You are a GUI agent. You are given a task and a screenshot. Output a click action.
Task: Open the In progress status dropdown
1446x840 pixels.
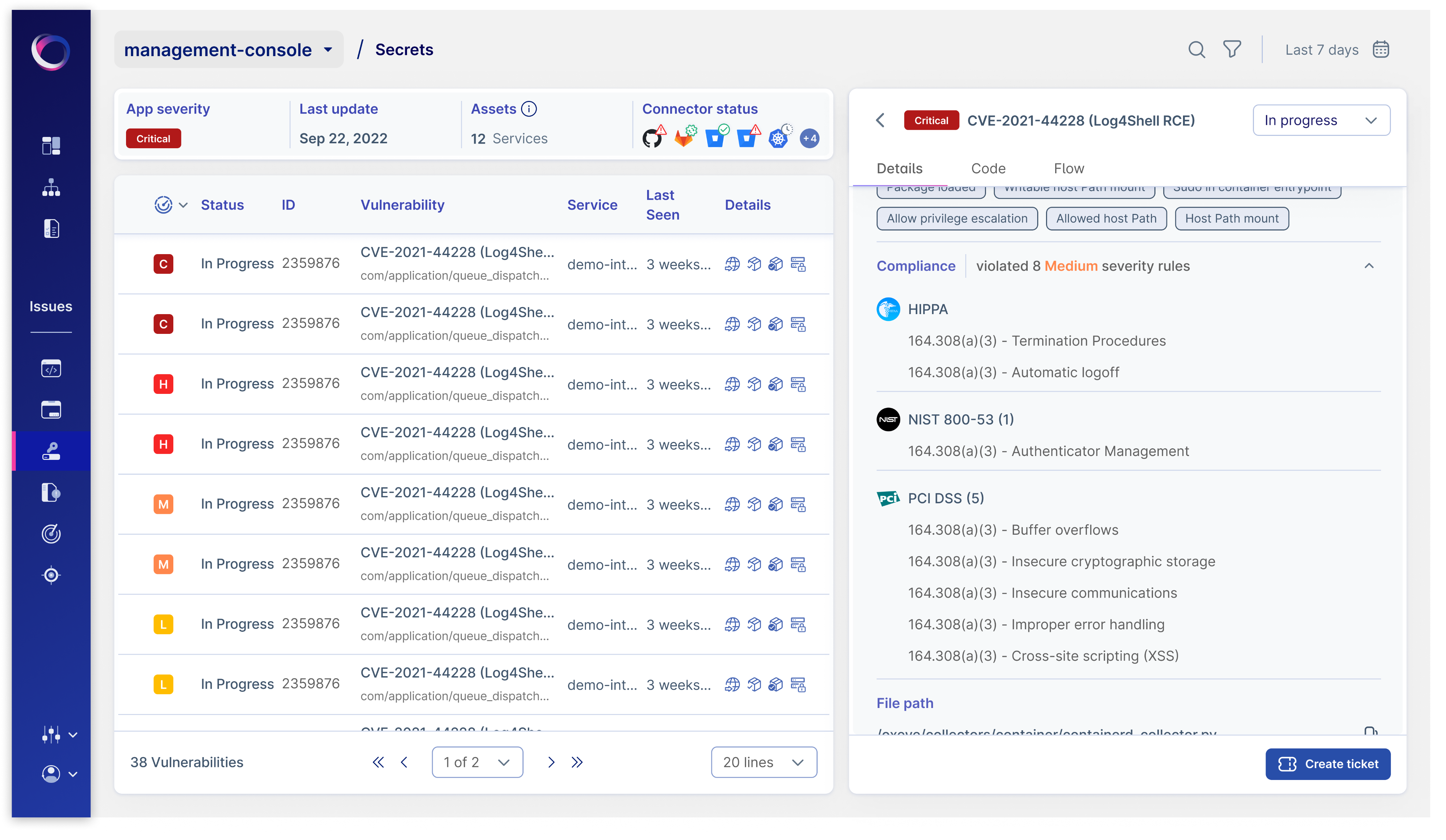click(1321, 120)
